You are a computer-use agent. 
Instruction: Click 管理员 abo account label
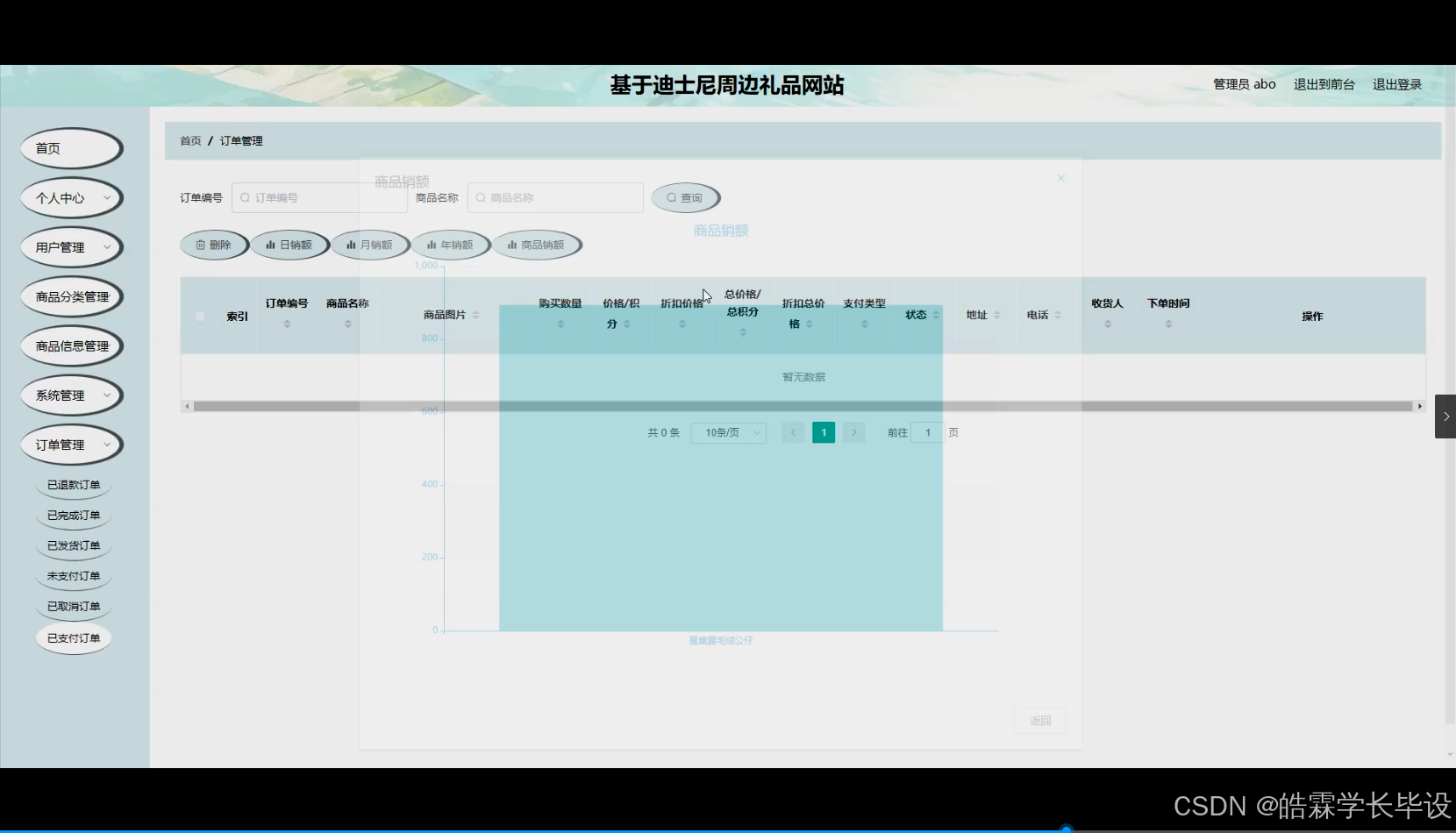click(1244, 84)
